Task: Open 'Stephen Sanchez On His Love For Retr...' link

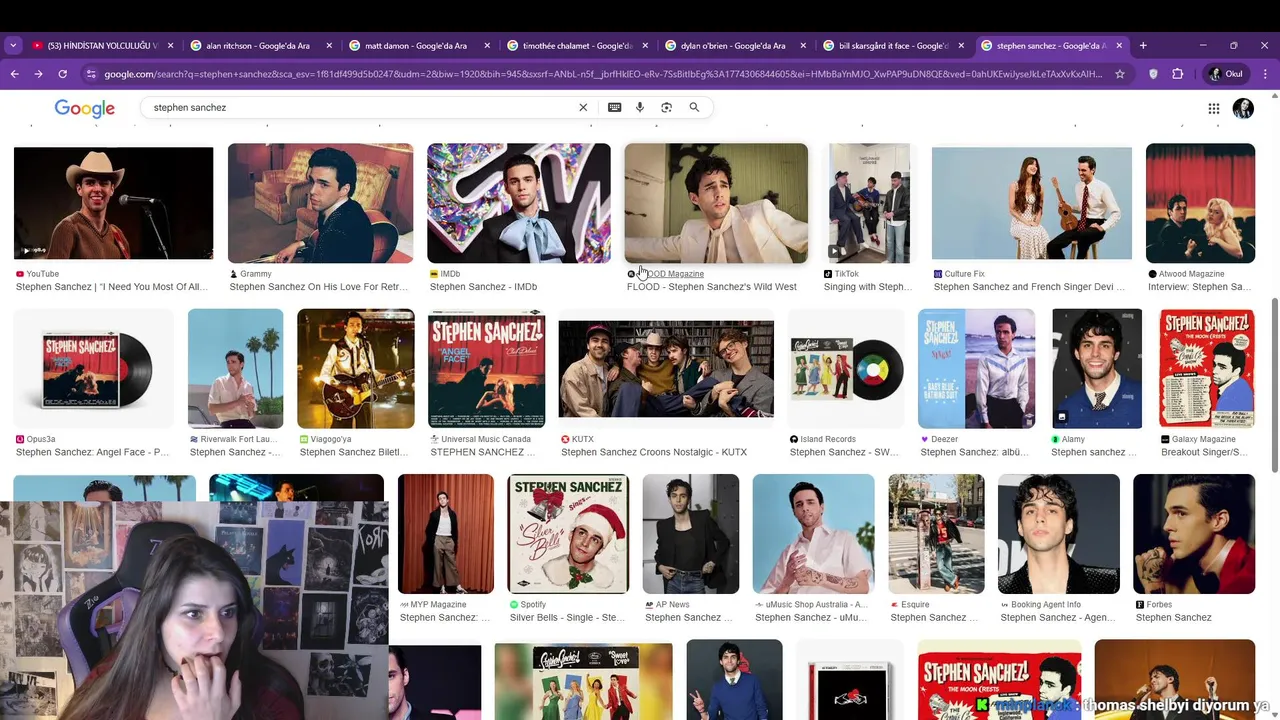Action: [319, 287]
